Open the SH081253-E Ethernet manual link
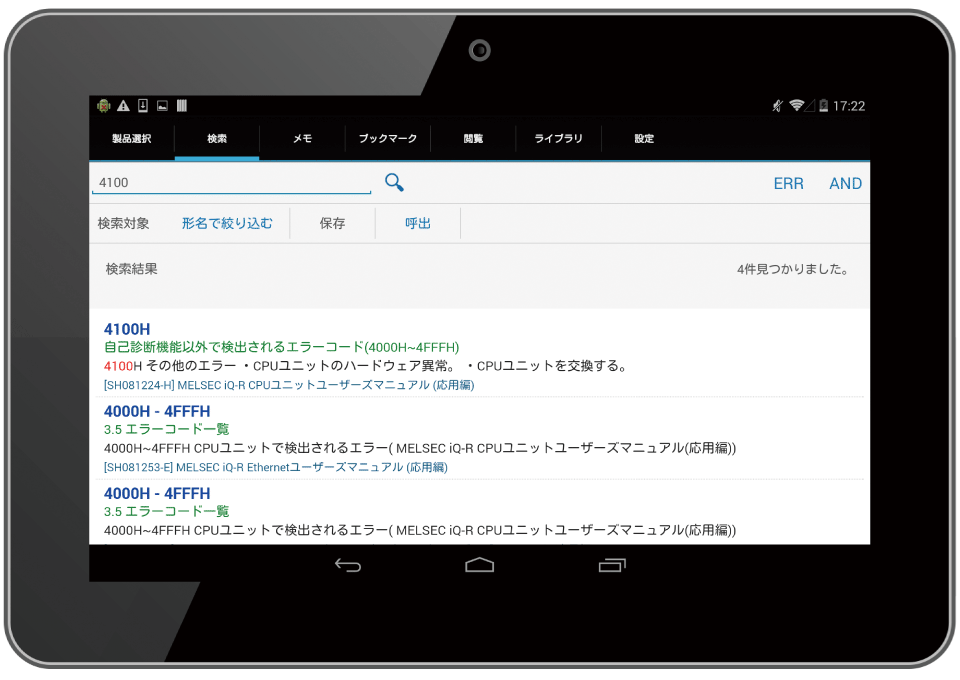Screen dimensions: 960x680 [x=275, y=467]
